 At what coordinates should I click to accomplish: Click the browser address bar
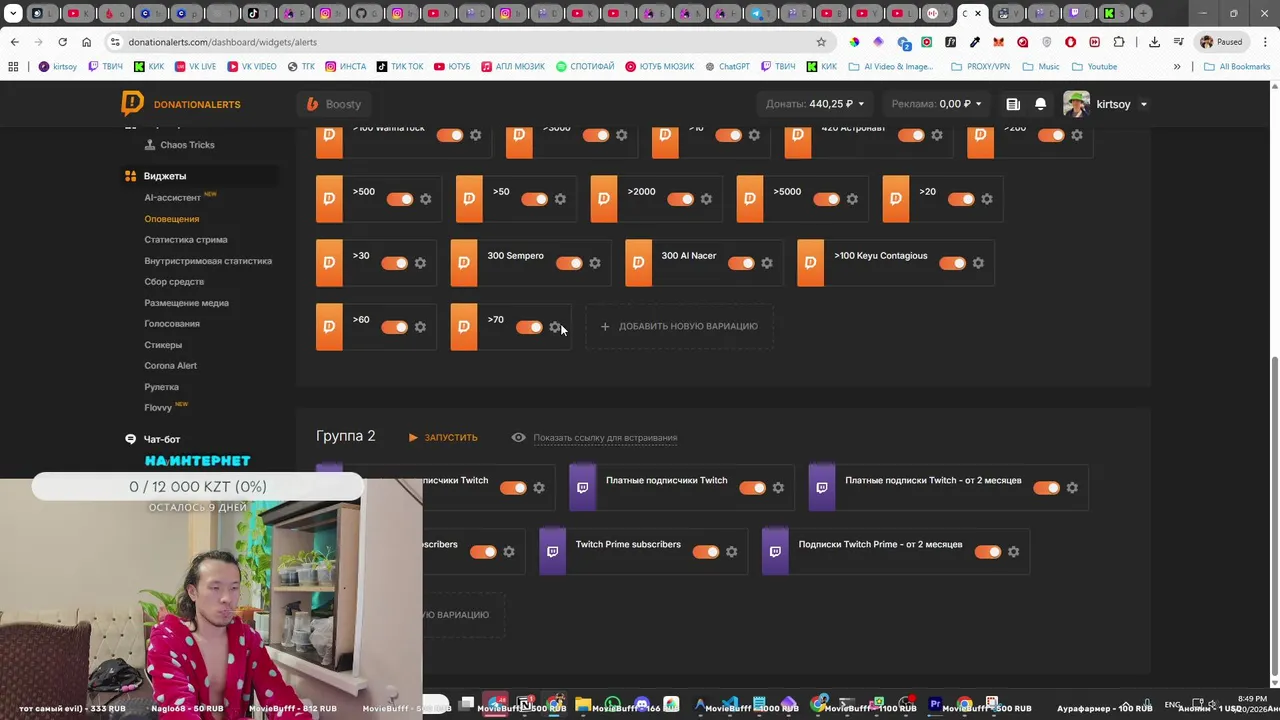coord(460,42)
